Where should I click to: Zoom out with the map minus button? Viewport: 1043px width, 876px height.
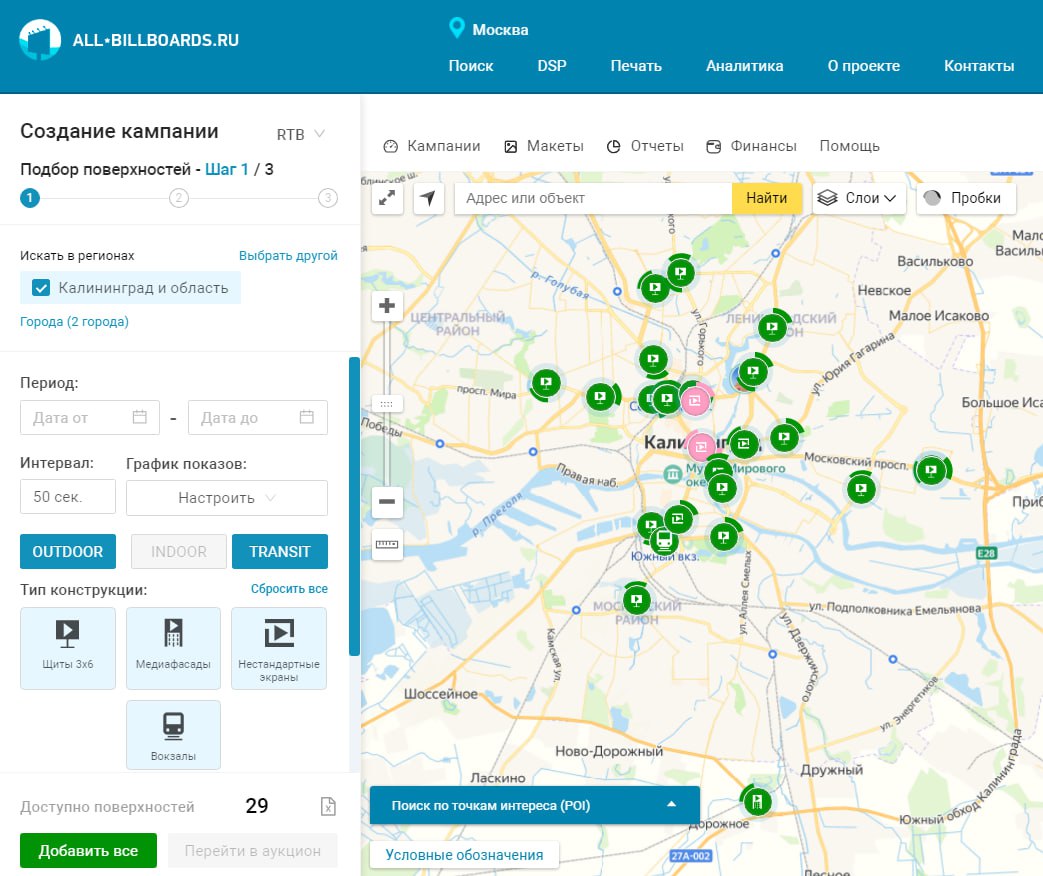[386, 501]
